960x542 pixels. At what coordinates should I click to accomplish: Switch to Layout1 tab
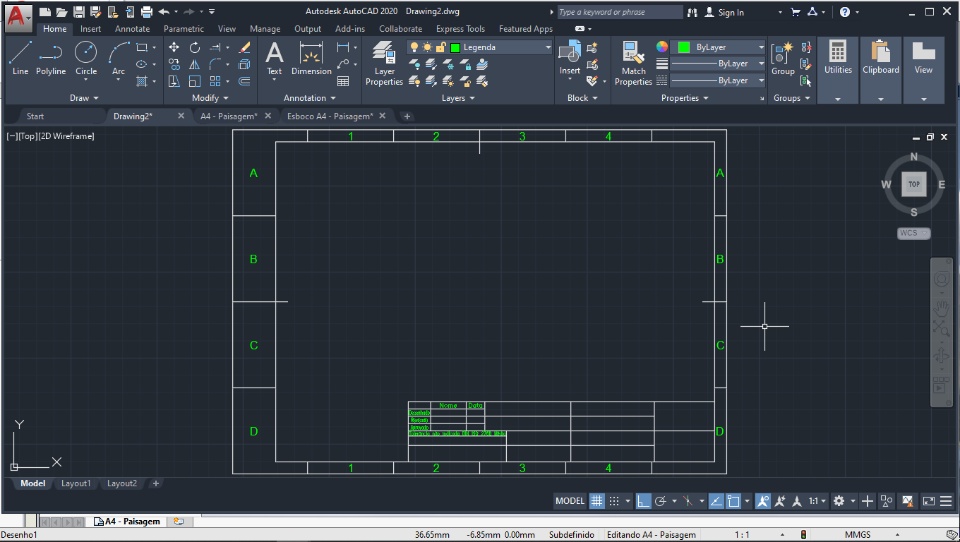76,483
